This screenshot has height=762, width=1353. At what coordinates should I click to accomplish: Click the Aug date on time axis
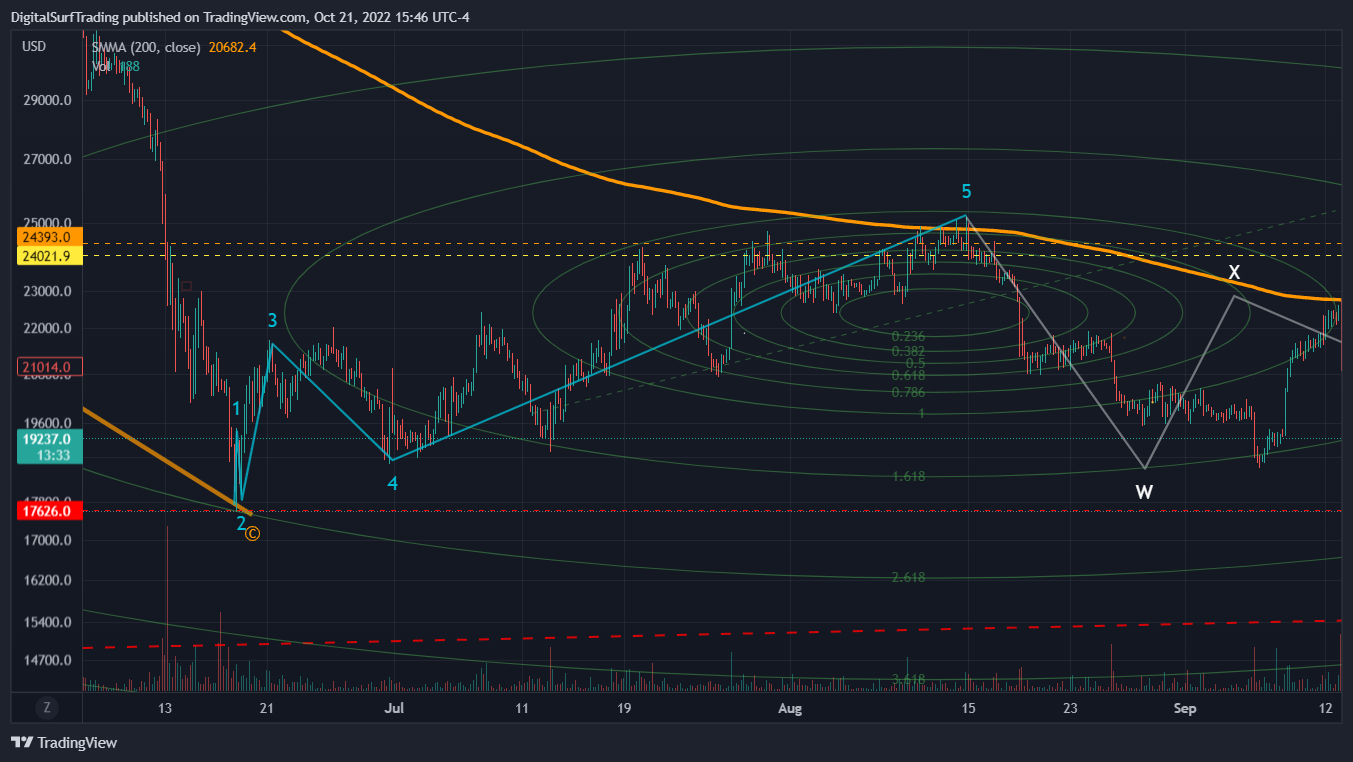[790, 708]
